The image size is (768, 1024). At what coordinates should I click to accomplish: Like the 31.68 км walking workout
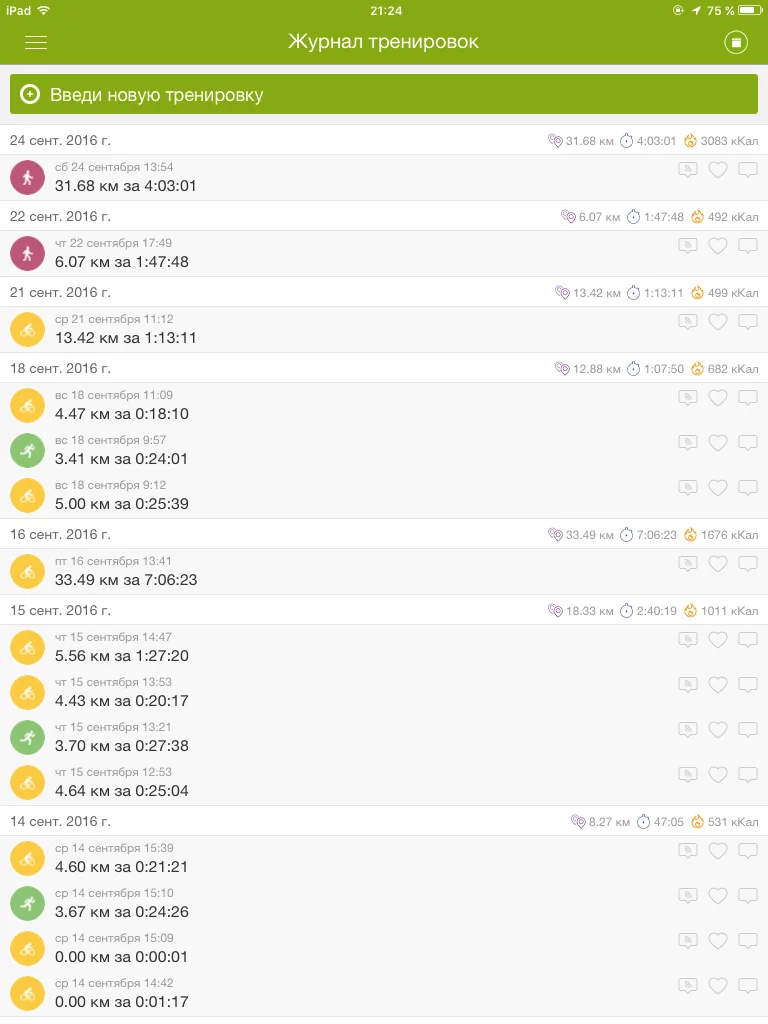coord(717,170)
